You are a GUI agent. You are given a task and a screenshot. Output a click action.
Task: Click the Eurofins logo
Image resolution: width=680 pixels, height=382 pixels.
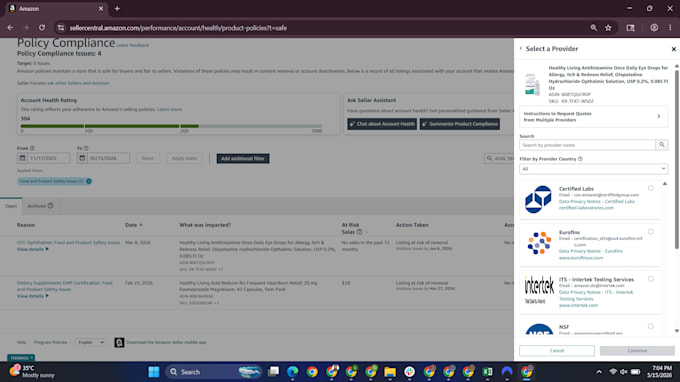539,243
